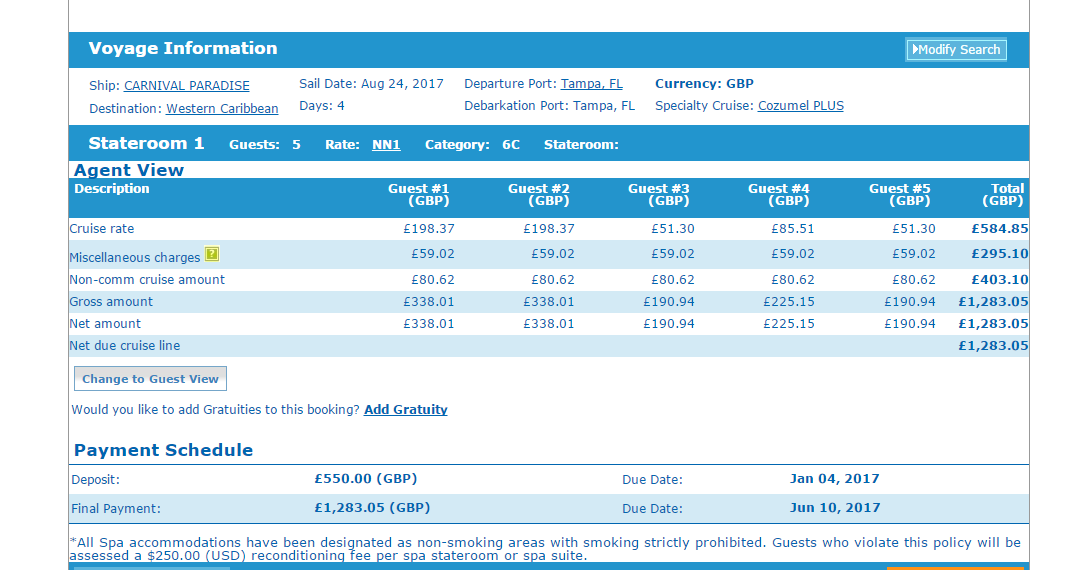Select the Net due cruise line total

[993, 346]
